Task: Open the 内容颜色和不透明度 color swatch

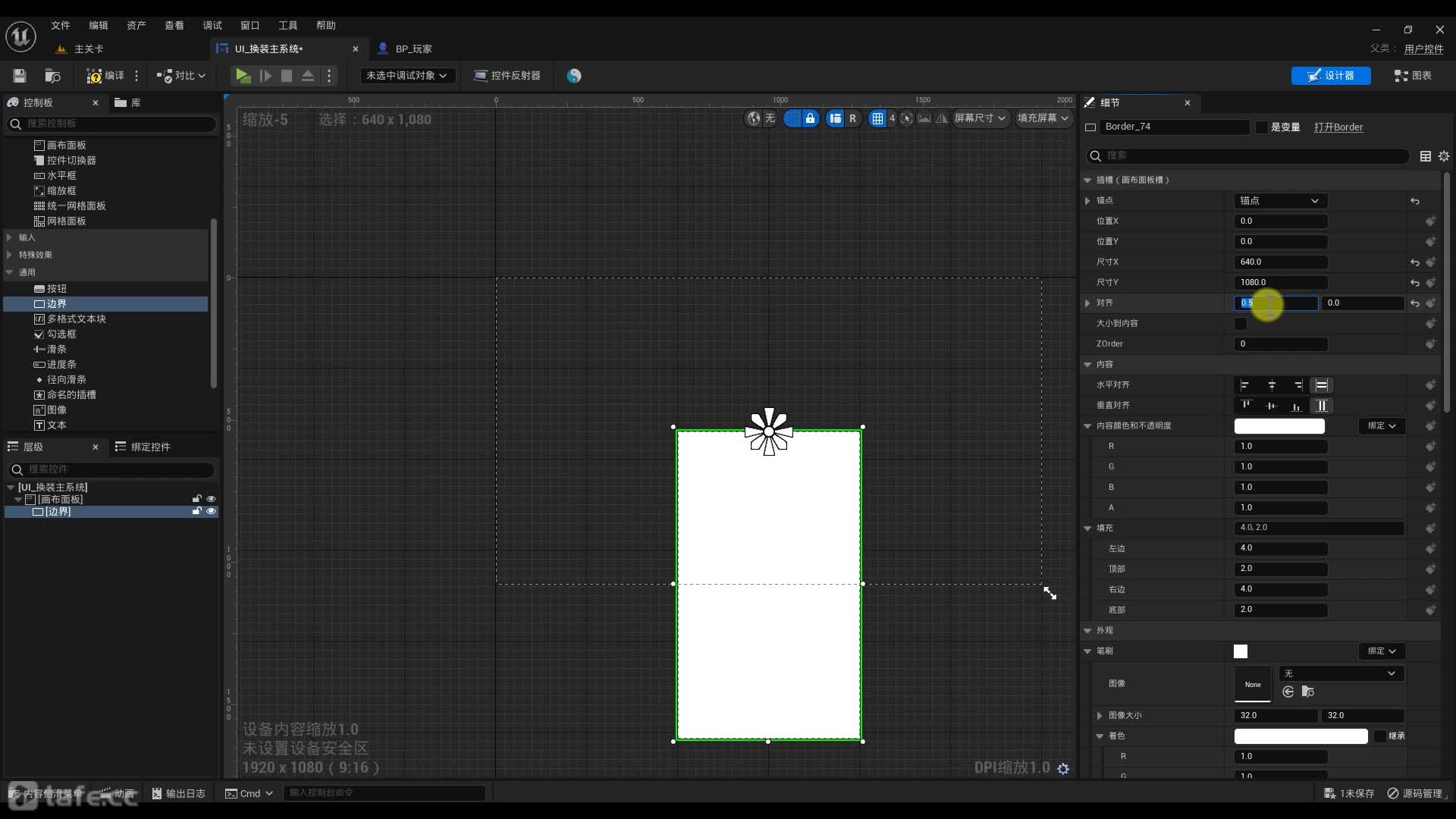Action: click(x=1279, y=426)
